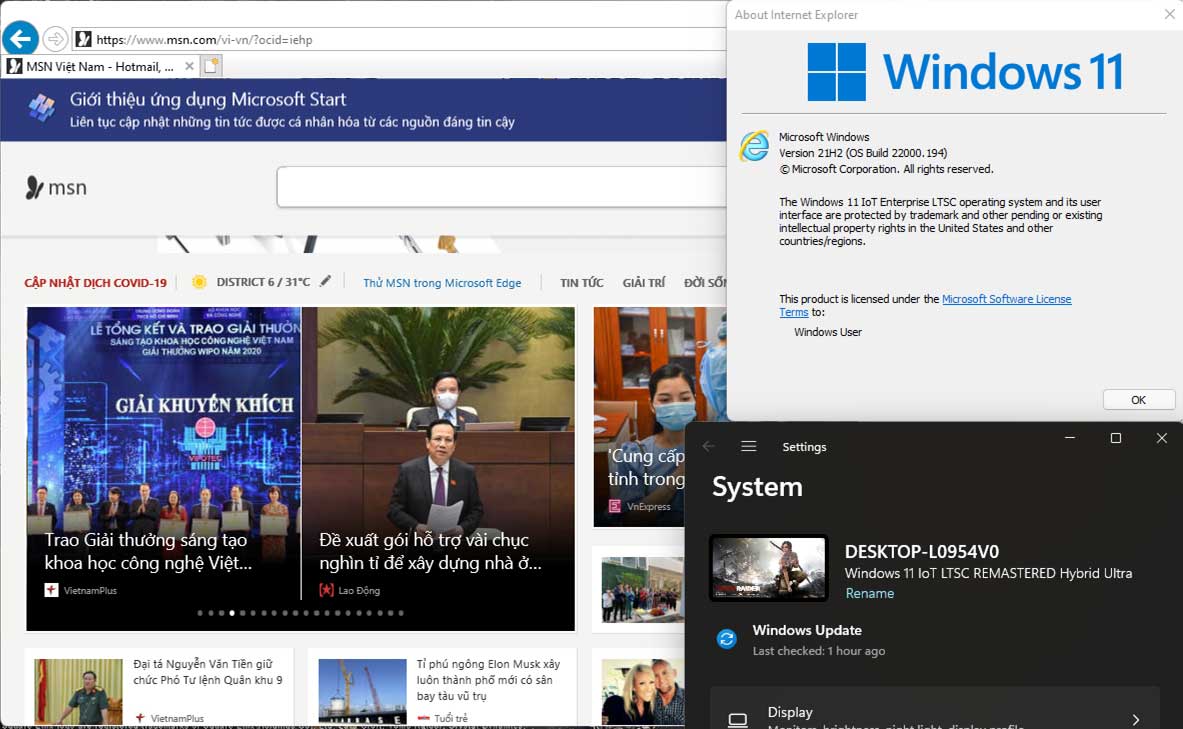Open the GIẢI TRÍ menu item
Image resolution: width=1183 pixels, height=729 pixels.
click(644, 282)
